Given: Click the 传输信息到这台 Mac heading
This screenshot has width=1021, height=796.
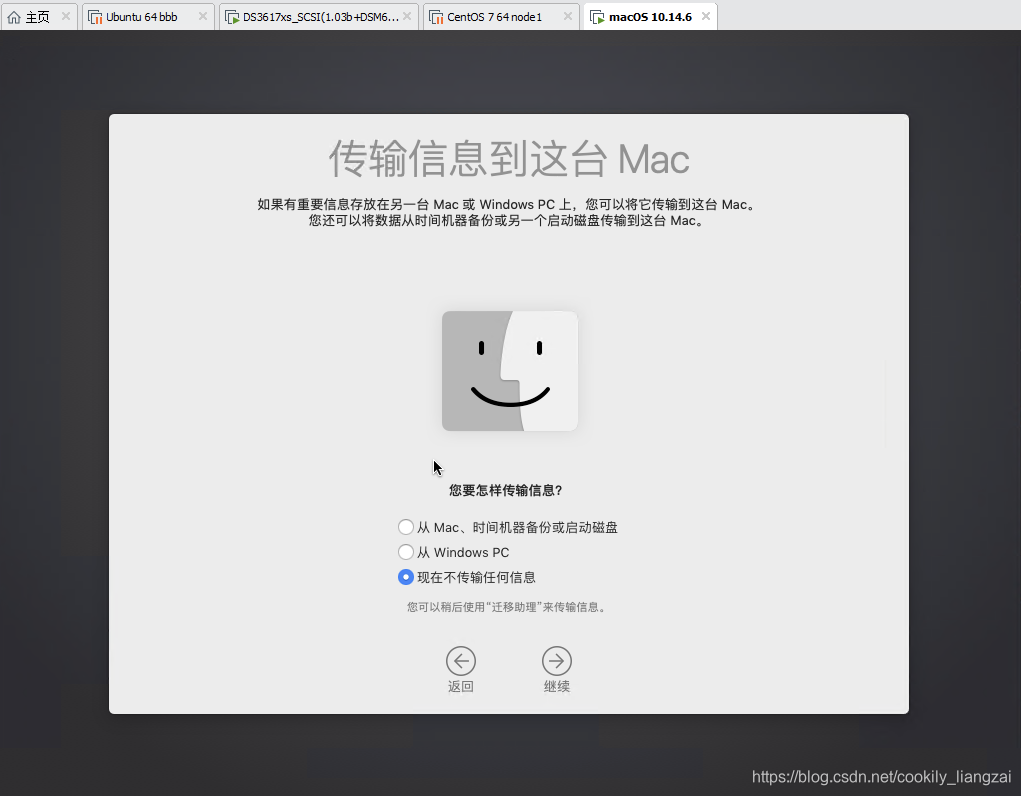Looking at the screenshot, I should (x=509, y=159).
